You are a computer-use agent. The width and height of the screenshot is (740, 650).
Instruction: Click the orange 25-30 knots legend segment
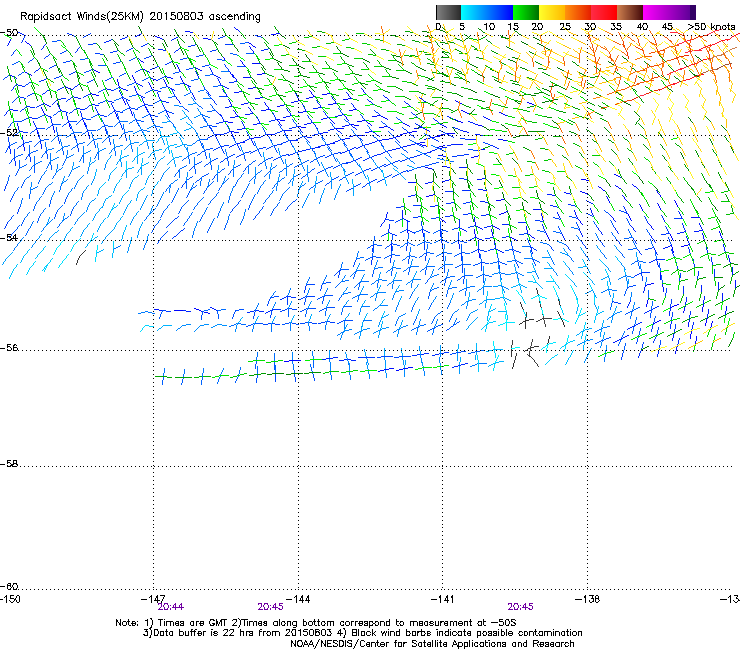pyautogui.click(x=578, y=12)
